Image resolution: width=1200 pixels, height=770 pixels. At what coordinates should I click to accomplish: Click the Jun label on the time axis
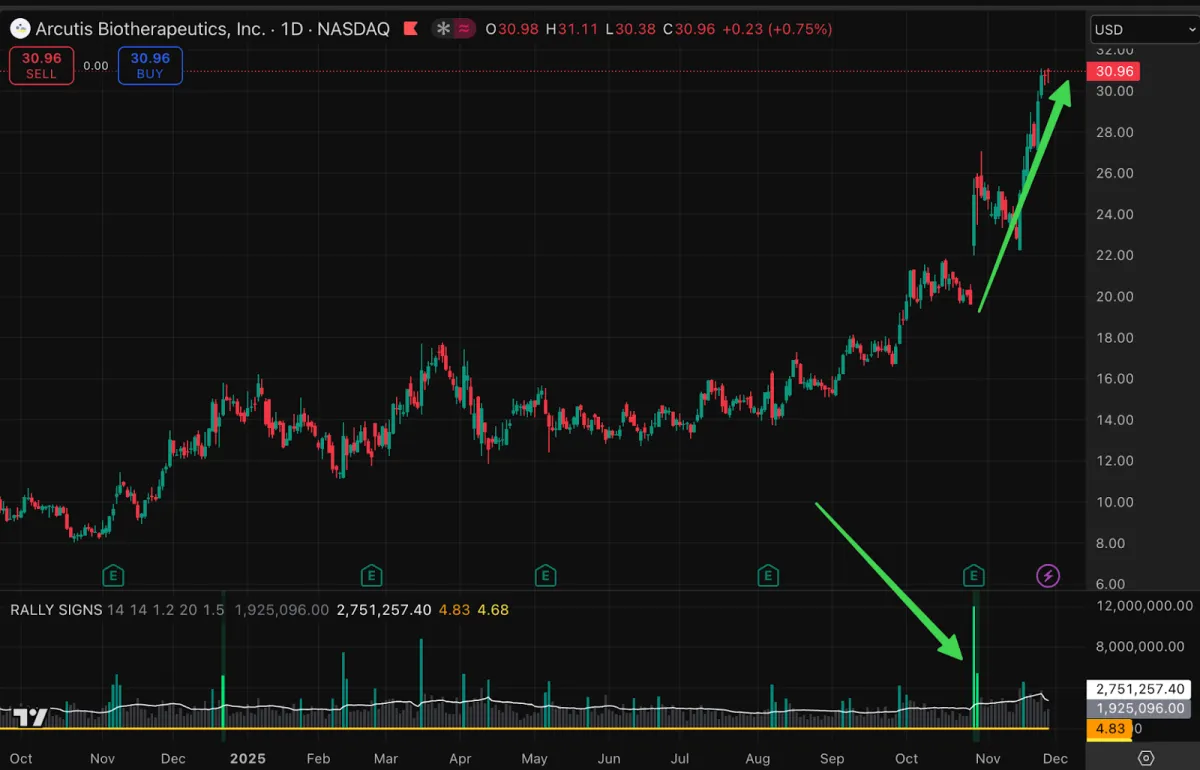[x=607, y=758]
